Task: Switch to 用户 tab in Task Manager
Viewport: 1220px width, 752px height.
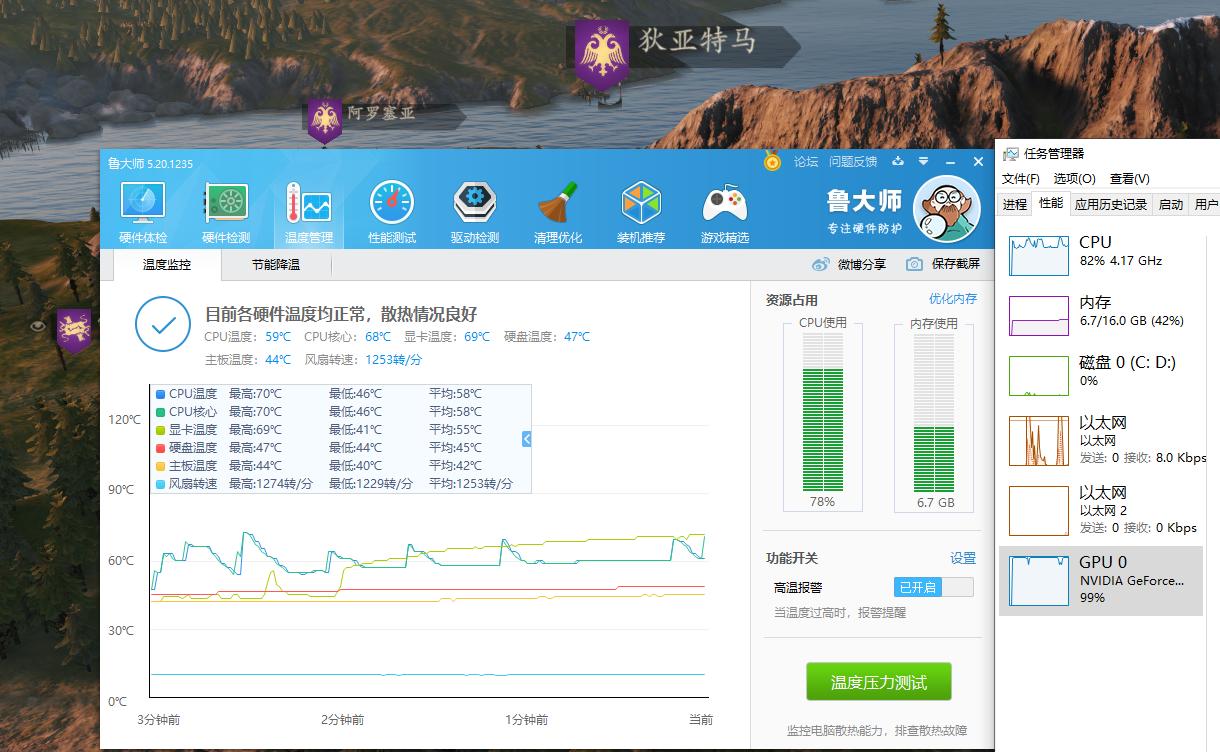Action: coord(1206,204)
